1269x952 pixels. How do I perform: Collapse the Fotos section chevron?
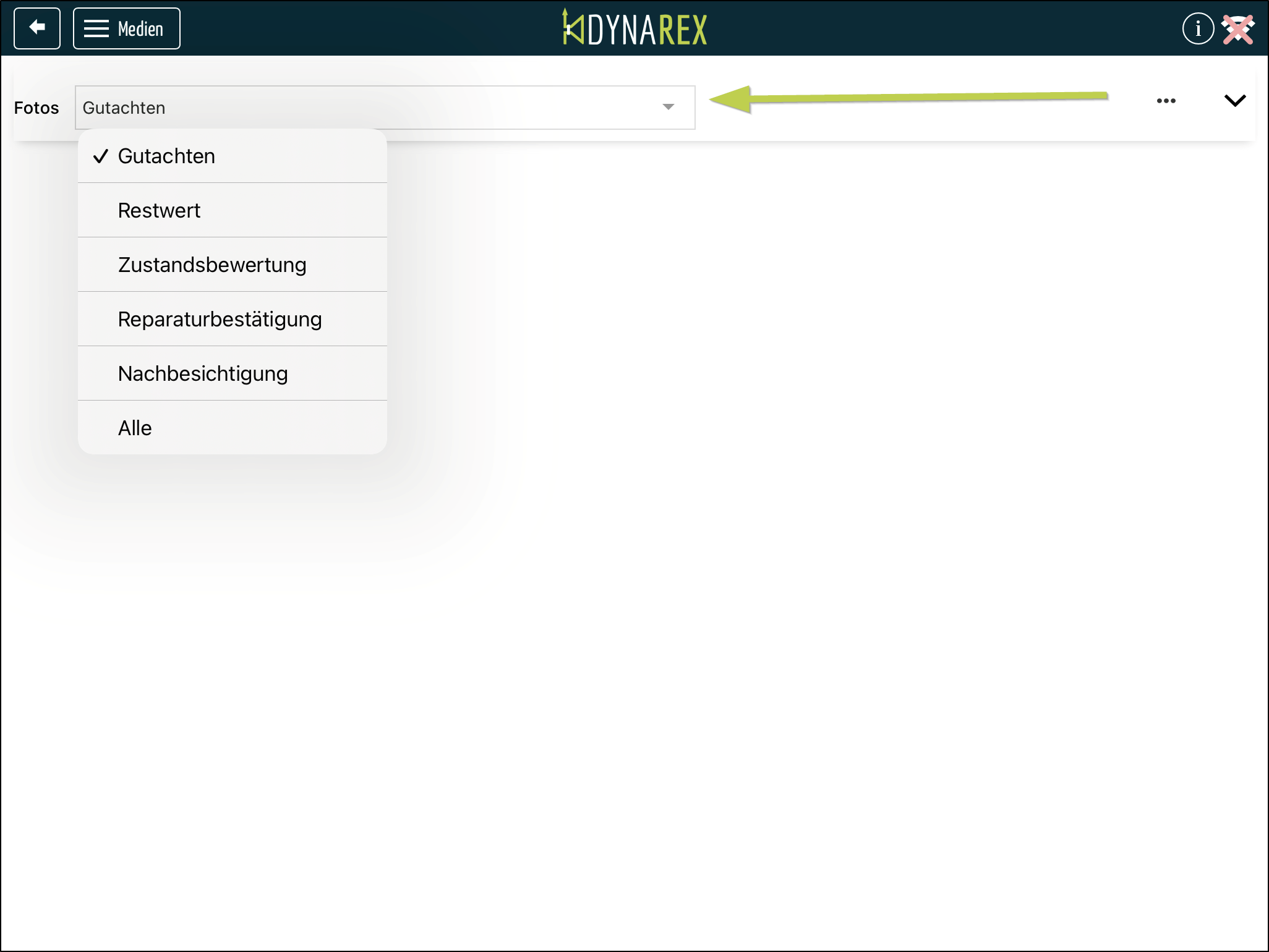pyautogui.click(x=1234, y=101)
